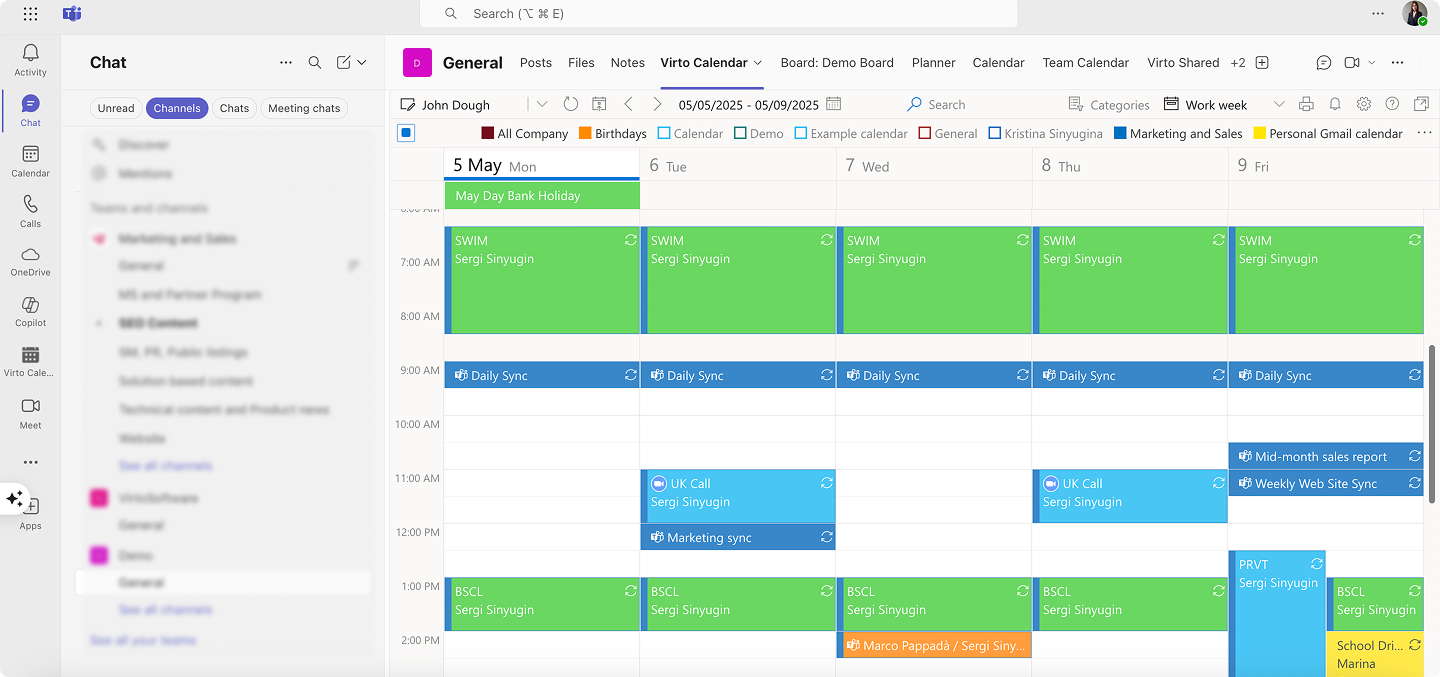Open Chat header more options ellipsis
The height and width of the screenshot is (677, 1440).
point(286,62)
